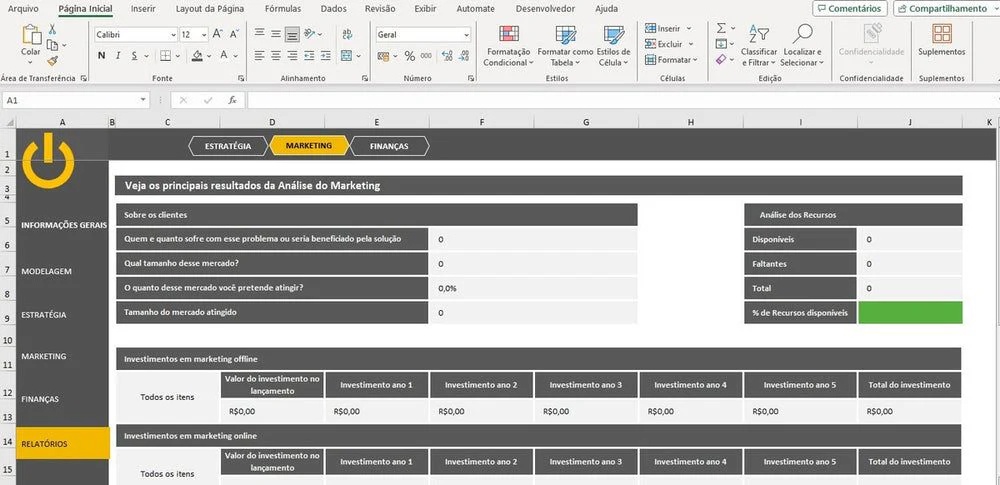Open the font size 12 dropdown
The height and width of the screenshot is (485, 1000).
(x=204, y=34)
